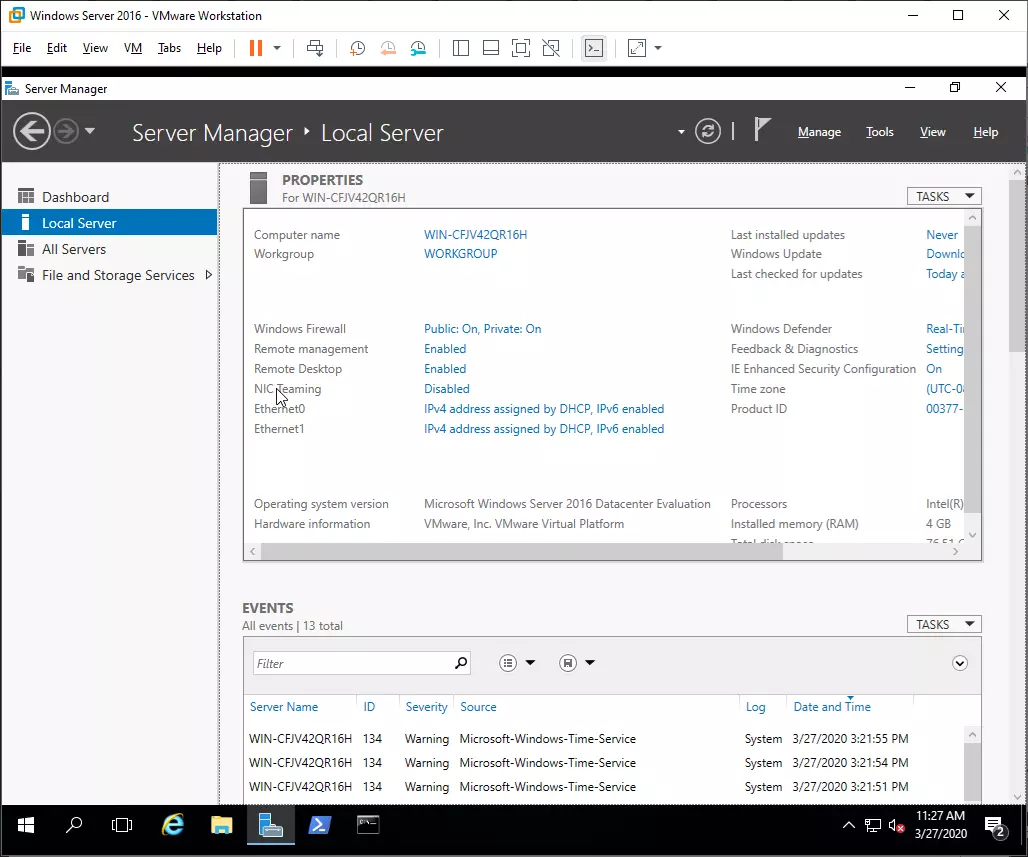Open the stretch guest dropdown arrow

658,48
